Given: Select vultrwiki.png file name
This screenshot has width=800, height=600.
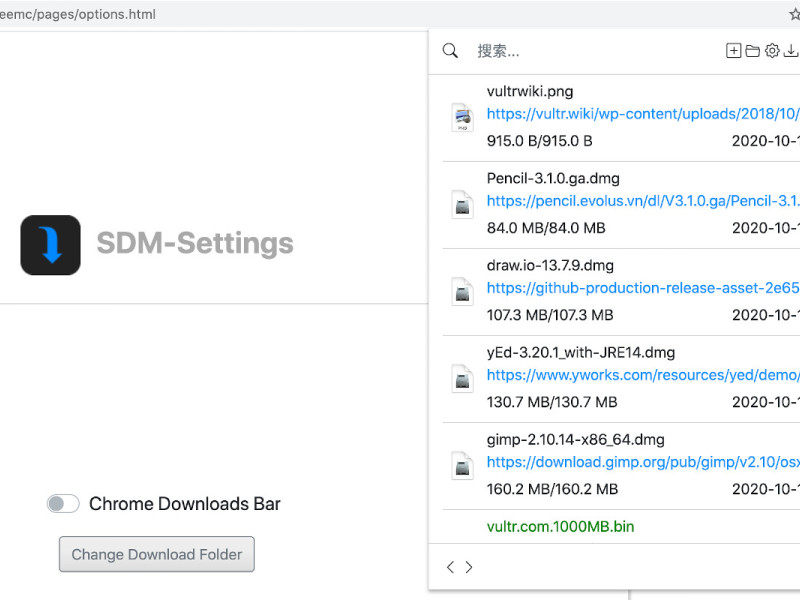Looking at the screenshot, I should (x=530, y=91).
